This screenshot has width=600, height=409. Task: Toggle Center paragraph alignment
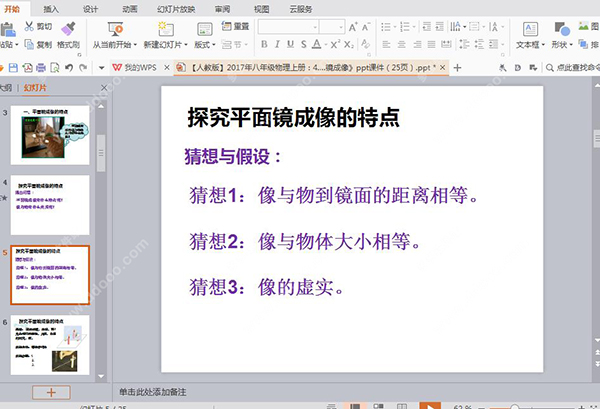(401, 44)
